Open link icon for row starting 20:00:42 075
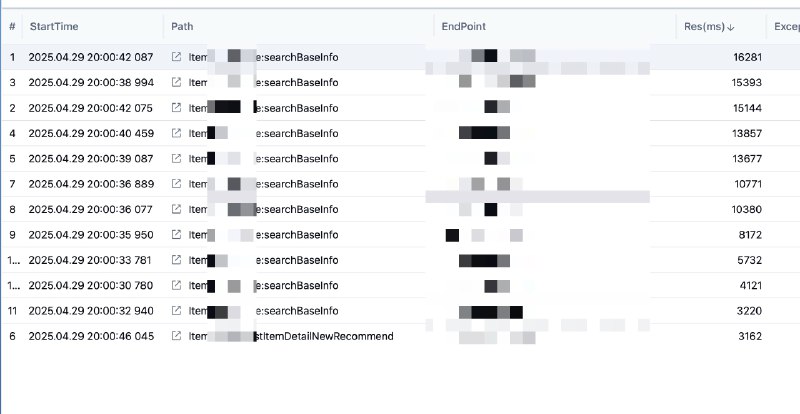Screen dimensions: 800x414 tap(177, 108)
